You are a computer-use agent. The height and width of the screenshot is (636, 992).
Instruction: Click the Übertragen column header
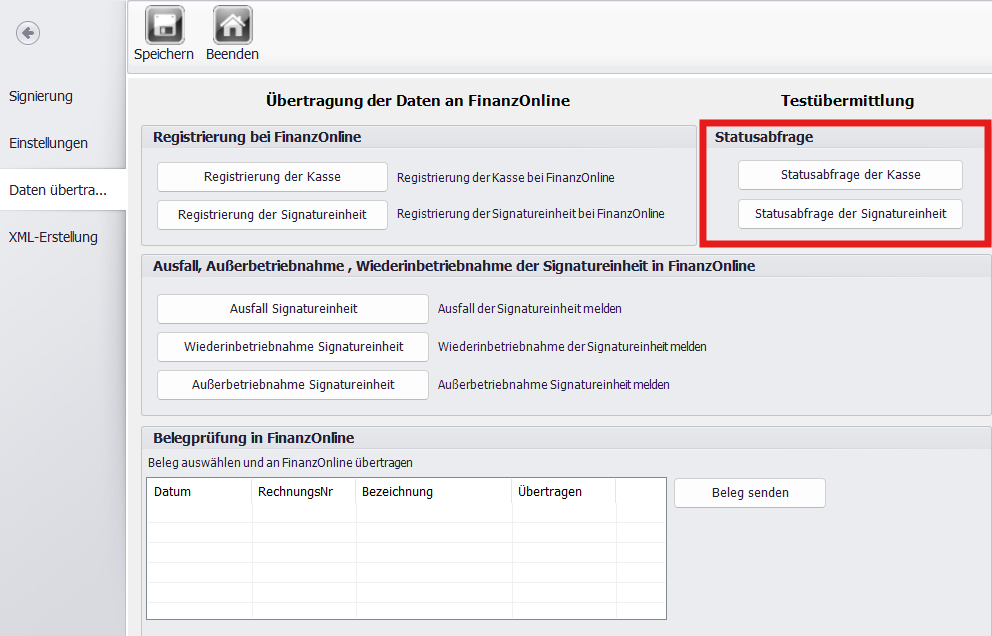coord(563,492)
